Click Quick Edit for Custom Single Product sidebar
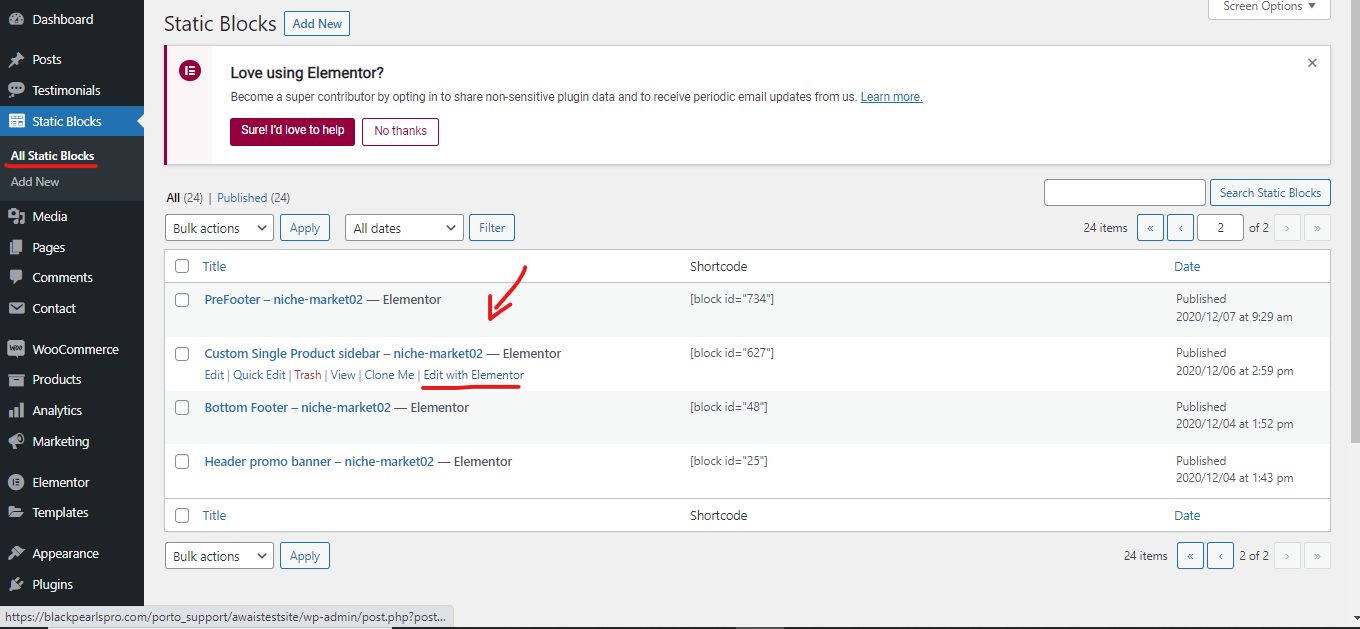1360x629 pixels. [259, 375]
